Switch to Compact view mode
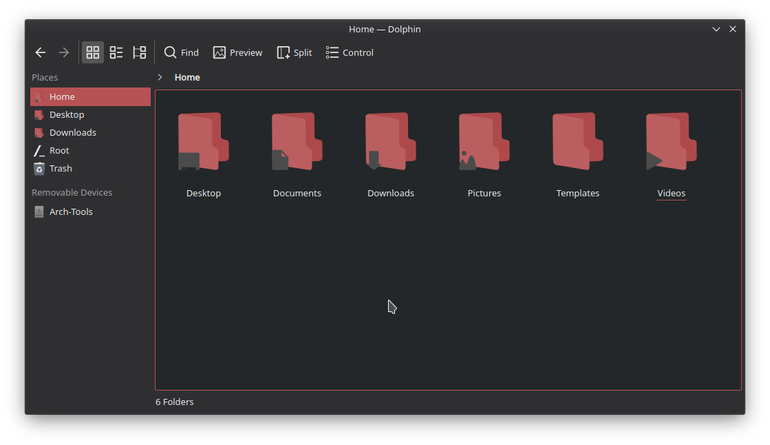 (116, 53)
